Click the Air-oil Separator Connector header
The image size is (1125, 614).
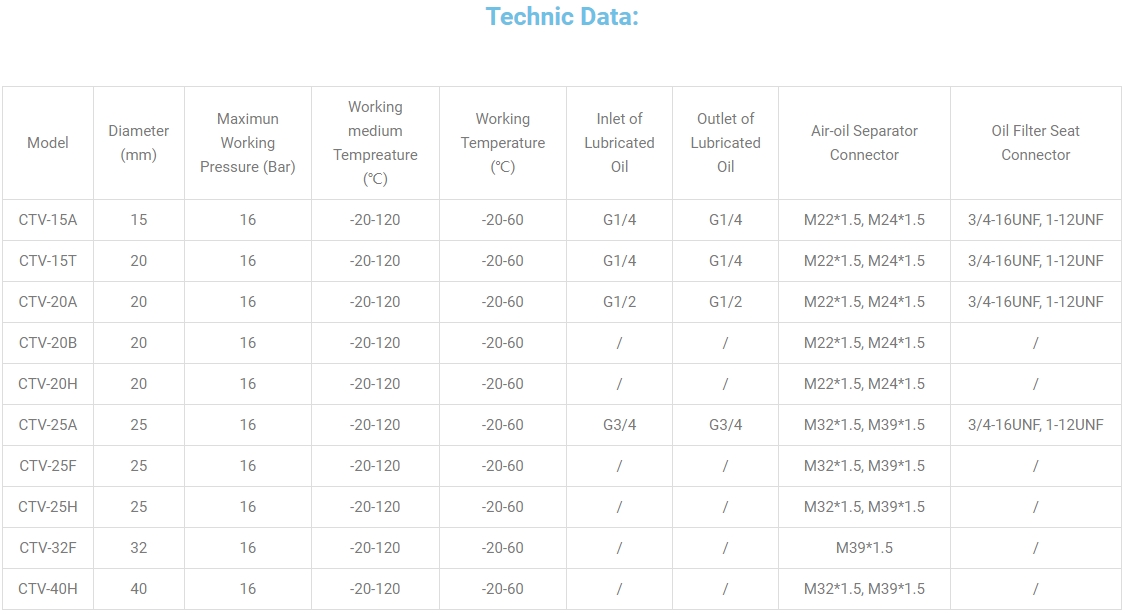(864, 143)
